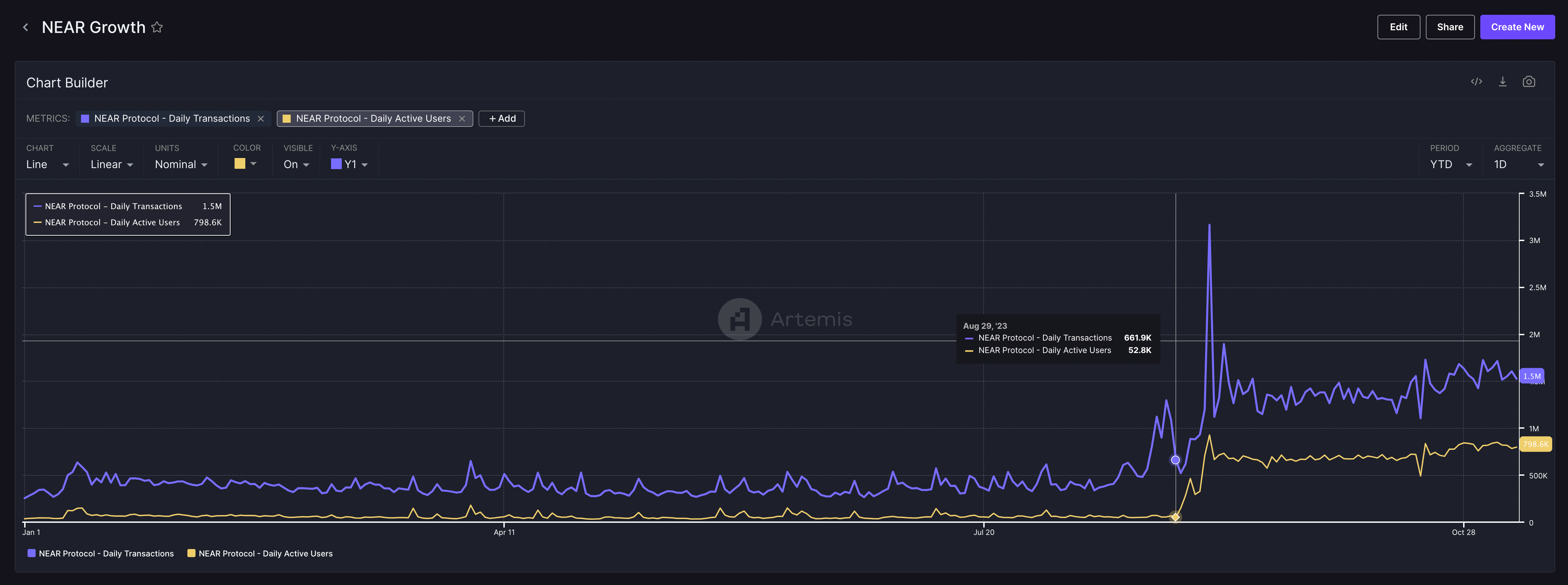
Task: Open the embed code icon
Action: [x=1476, y=82]
